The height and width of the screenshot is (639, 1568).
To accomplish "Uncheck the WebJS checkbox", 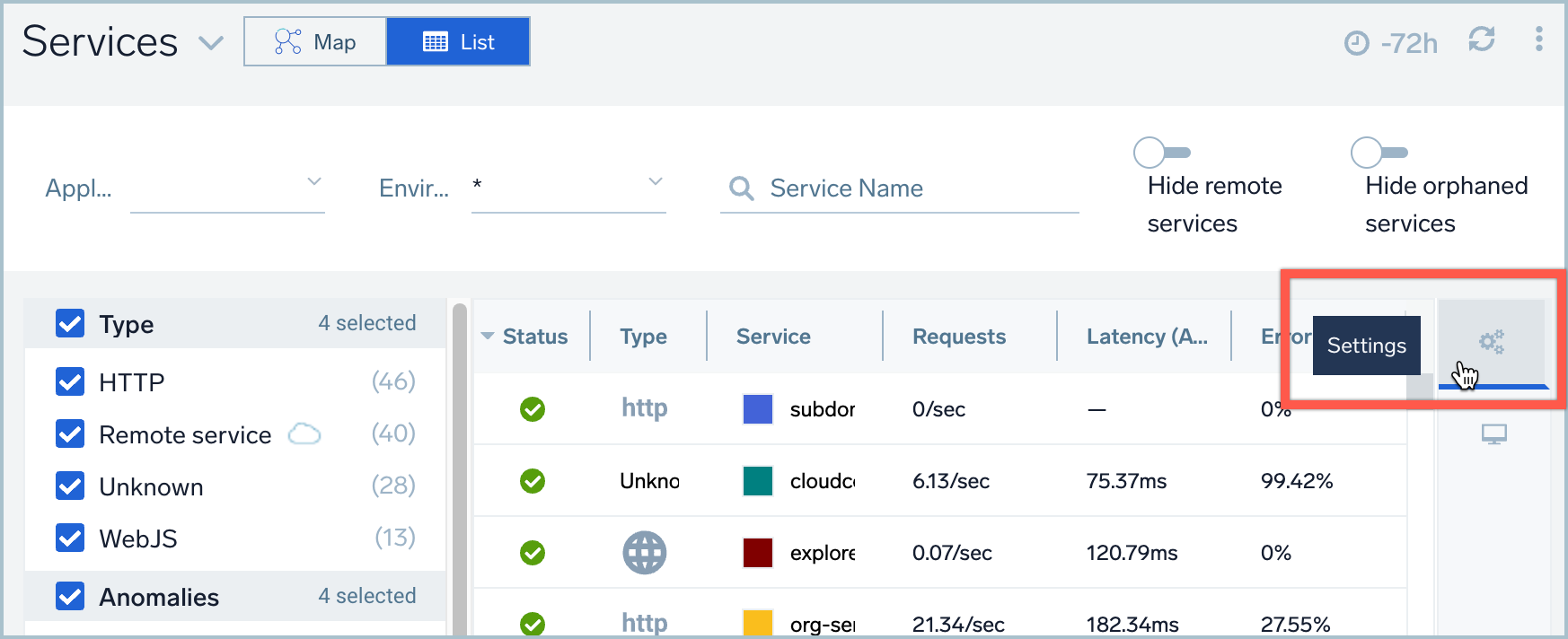I will click(x=70, y=538).
